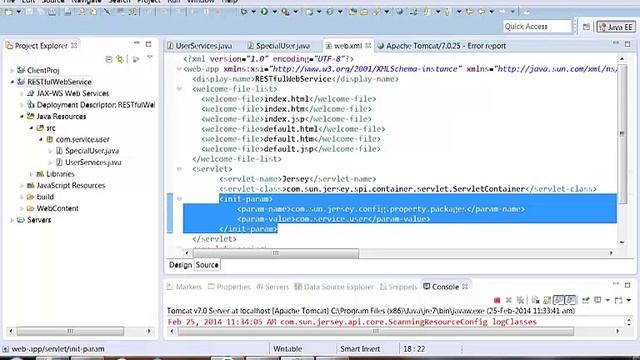The width and height of the screenshot is (640, 360).
Task: Switch to the SpecialUser.java editor tab
Action: click(279, 46)
